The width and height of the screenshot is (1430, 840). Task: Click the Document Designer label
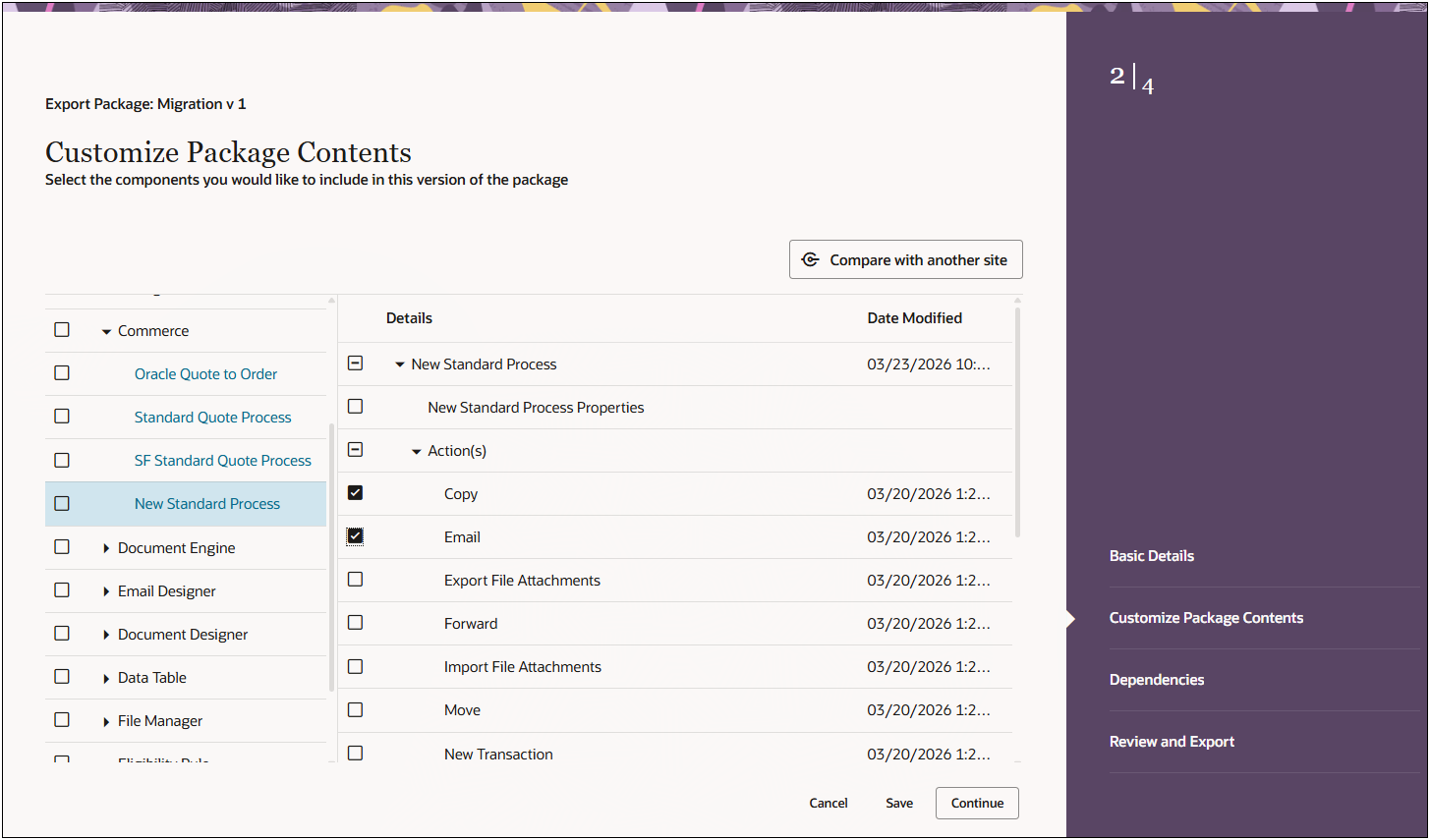pyautogui.click(x=183, y=634)
